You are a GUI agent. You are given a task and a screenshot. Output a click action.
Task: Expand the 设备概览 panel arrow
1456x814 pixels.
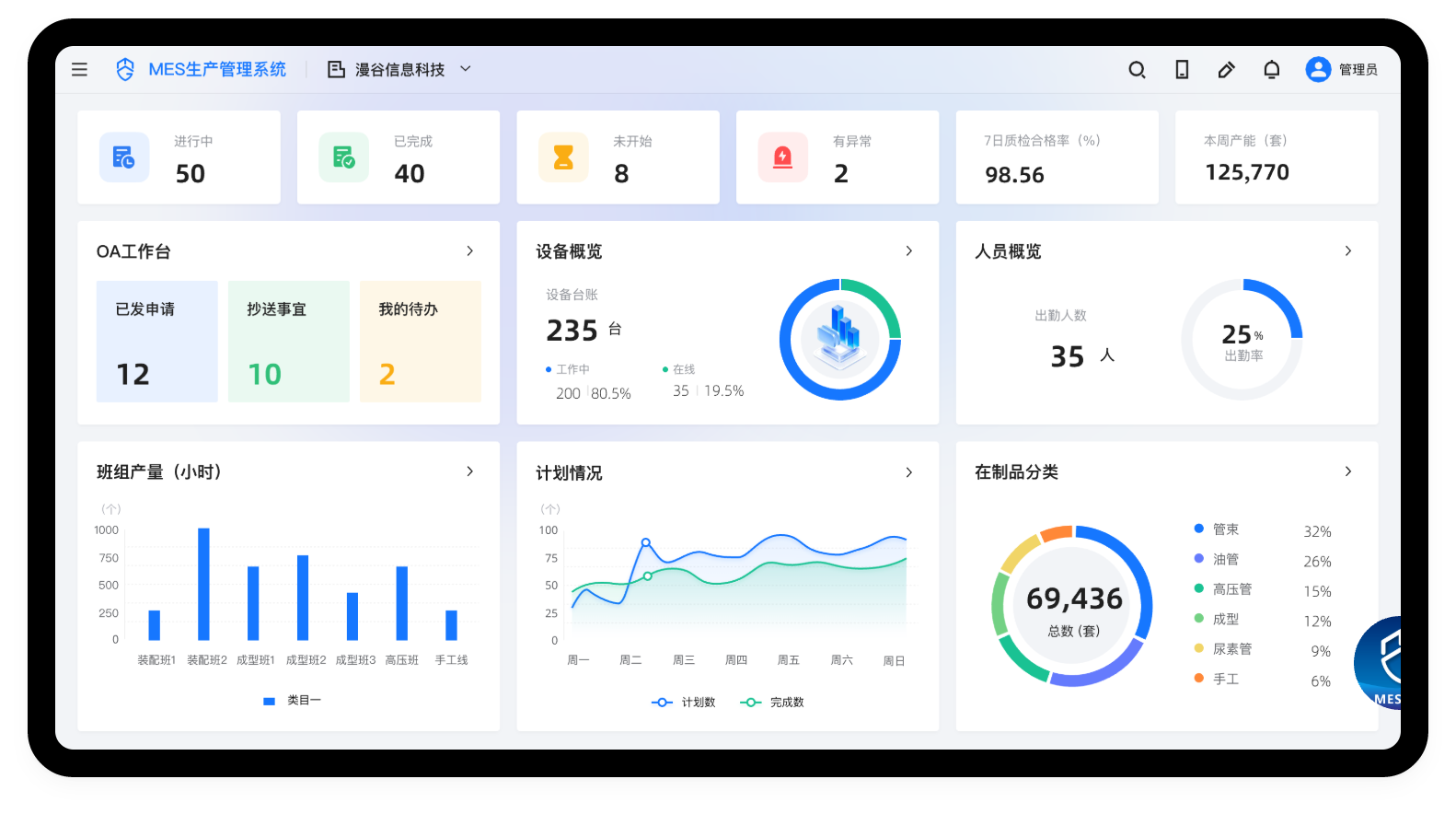(908, 251)
